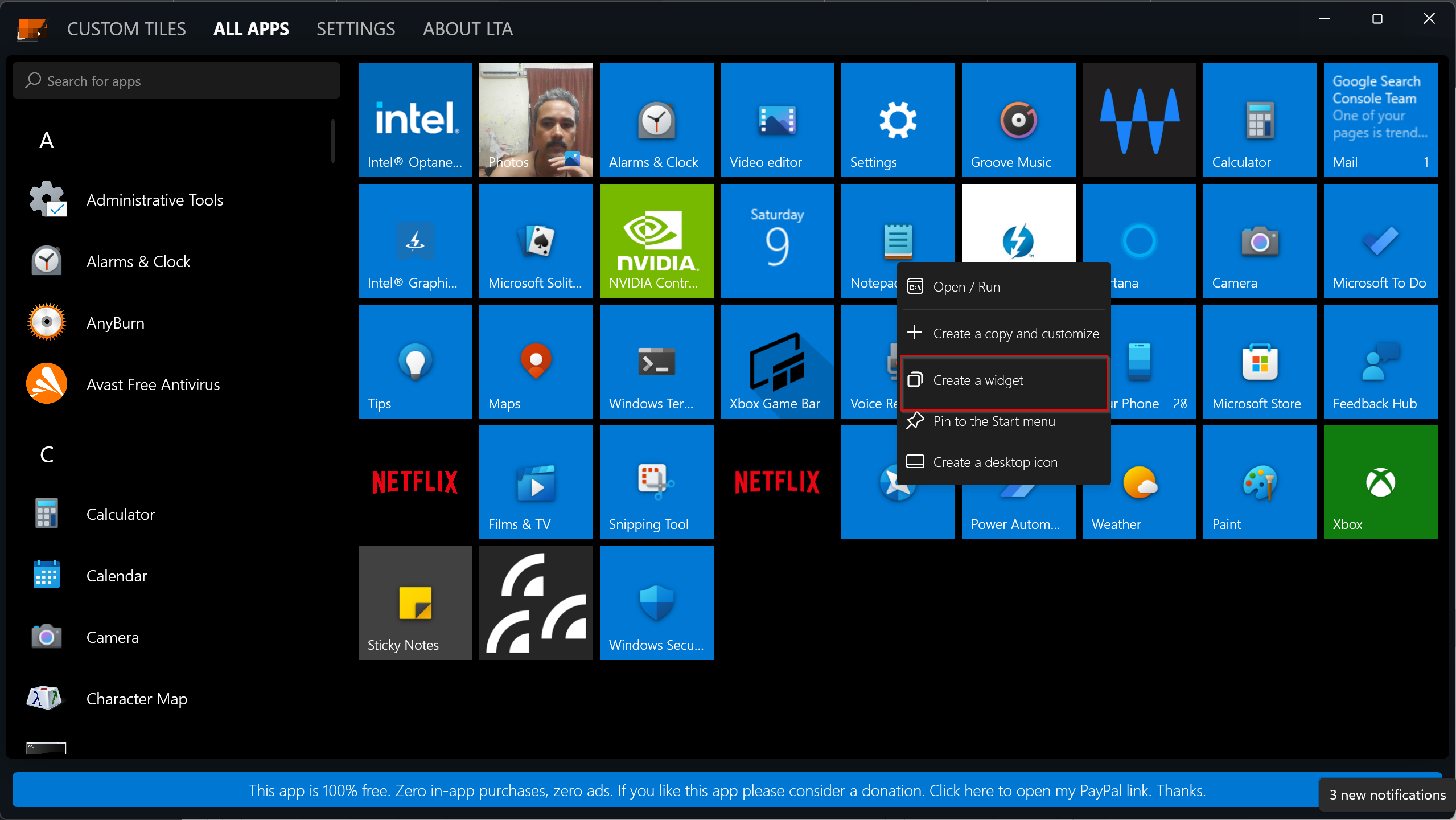
Task: Open the Films & TV tile
Action: (536, 482)
